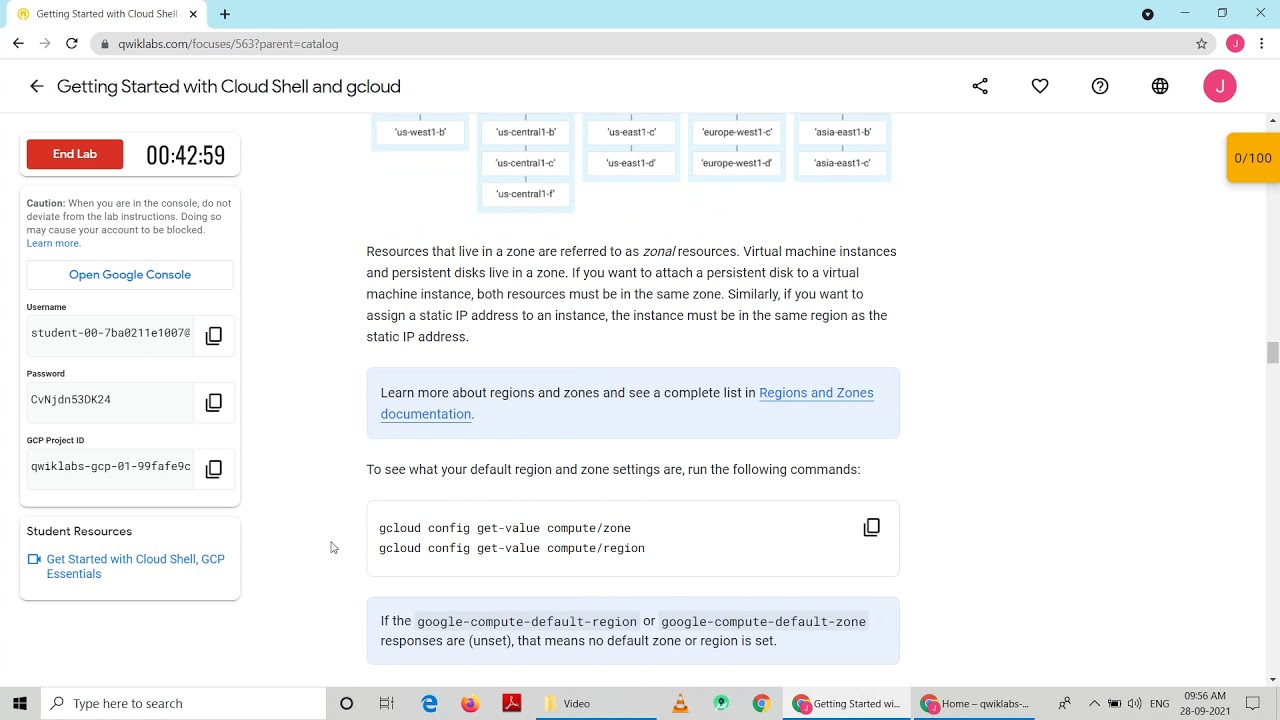Click the Windows taskbar search box

pos(183,703)
